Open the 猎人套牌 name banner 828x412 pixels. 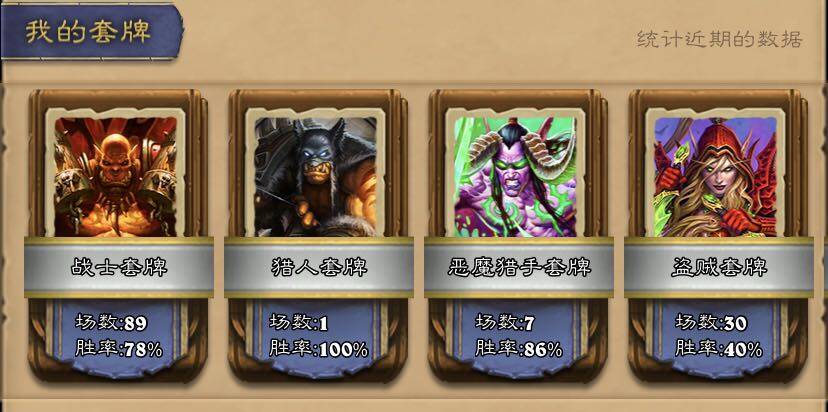click(319, 268)
